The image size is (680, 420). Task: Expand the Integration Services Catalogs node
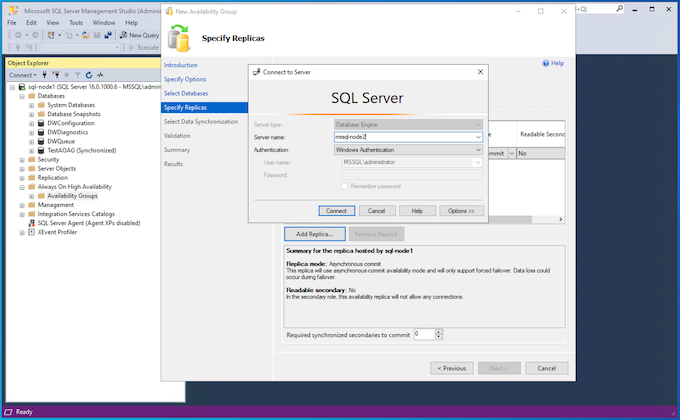pyautogui.click(x=22, y=215)
